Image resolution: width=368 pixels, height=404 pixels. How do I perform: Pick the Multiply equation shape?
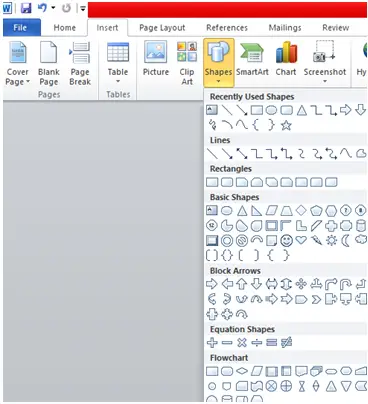[x=242, y=342]
